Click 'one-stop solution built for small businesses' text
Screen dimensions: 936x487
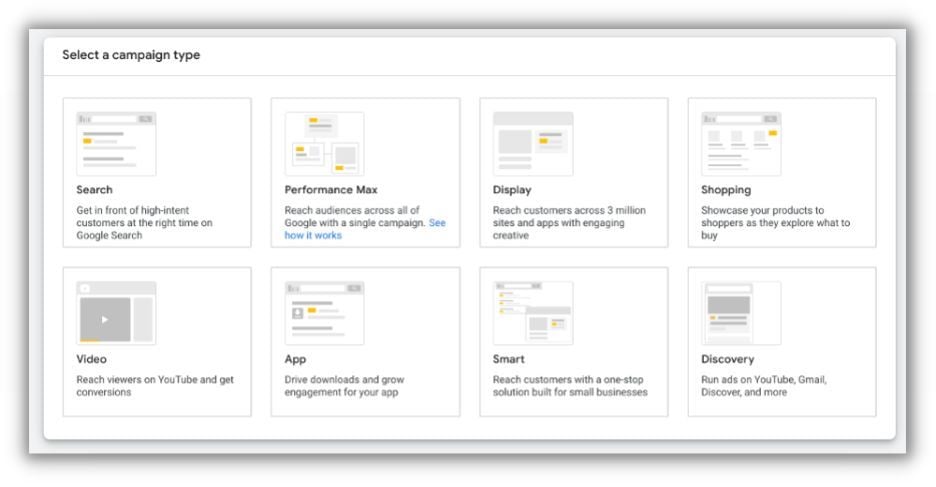[570, 386]
